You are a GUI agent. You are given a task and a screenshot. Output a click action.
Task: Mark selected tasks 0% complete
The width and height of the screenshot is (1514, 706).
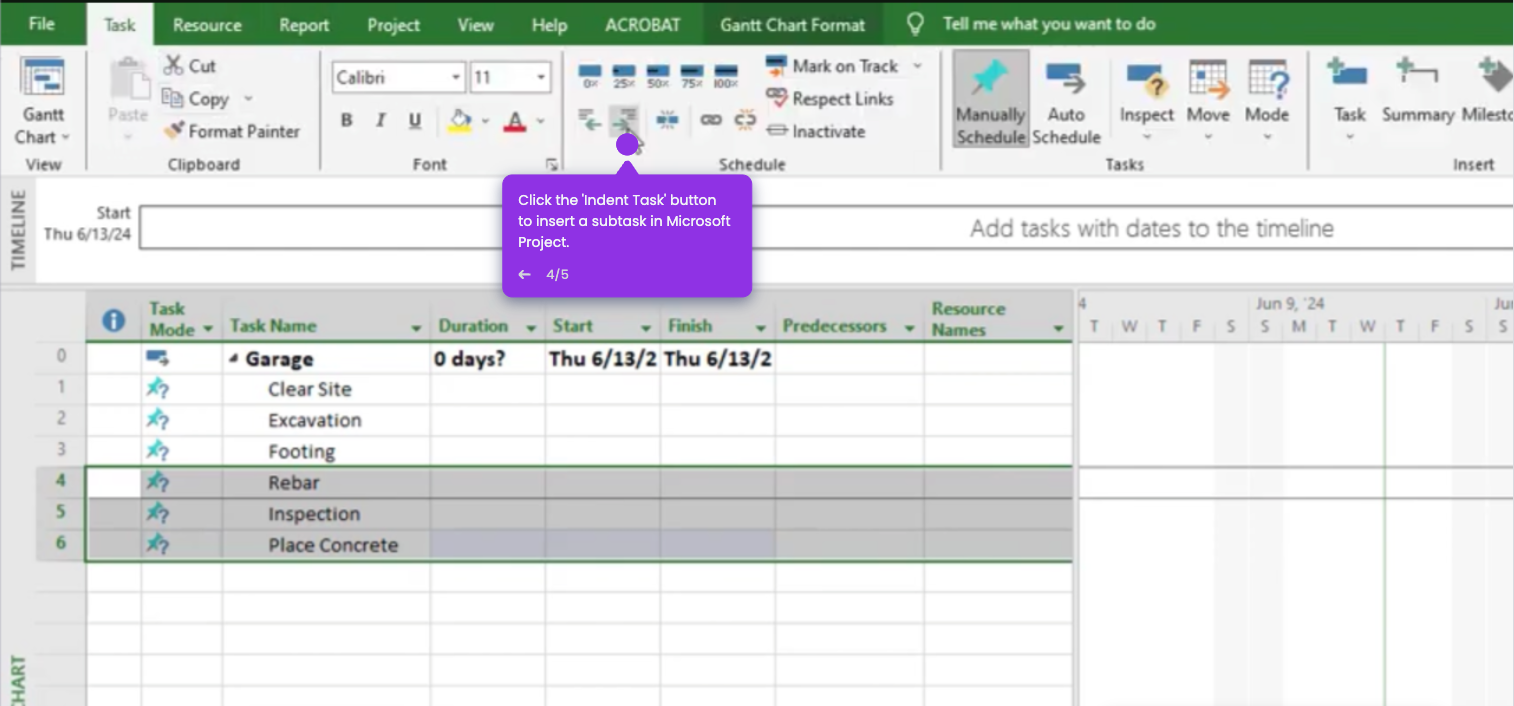(590, 76)
